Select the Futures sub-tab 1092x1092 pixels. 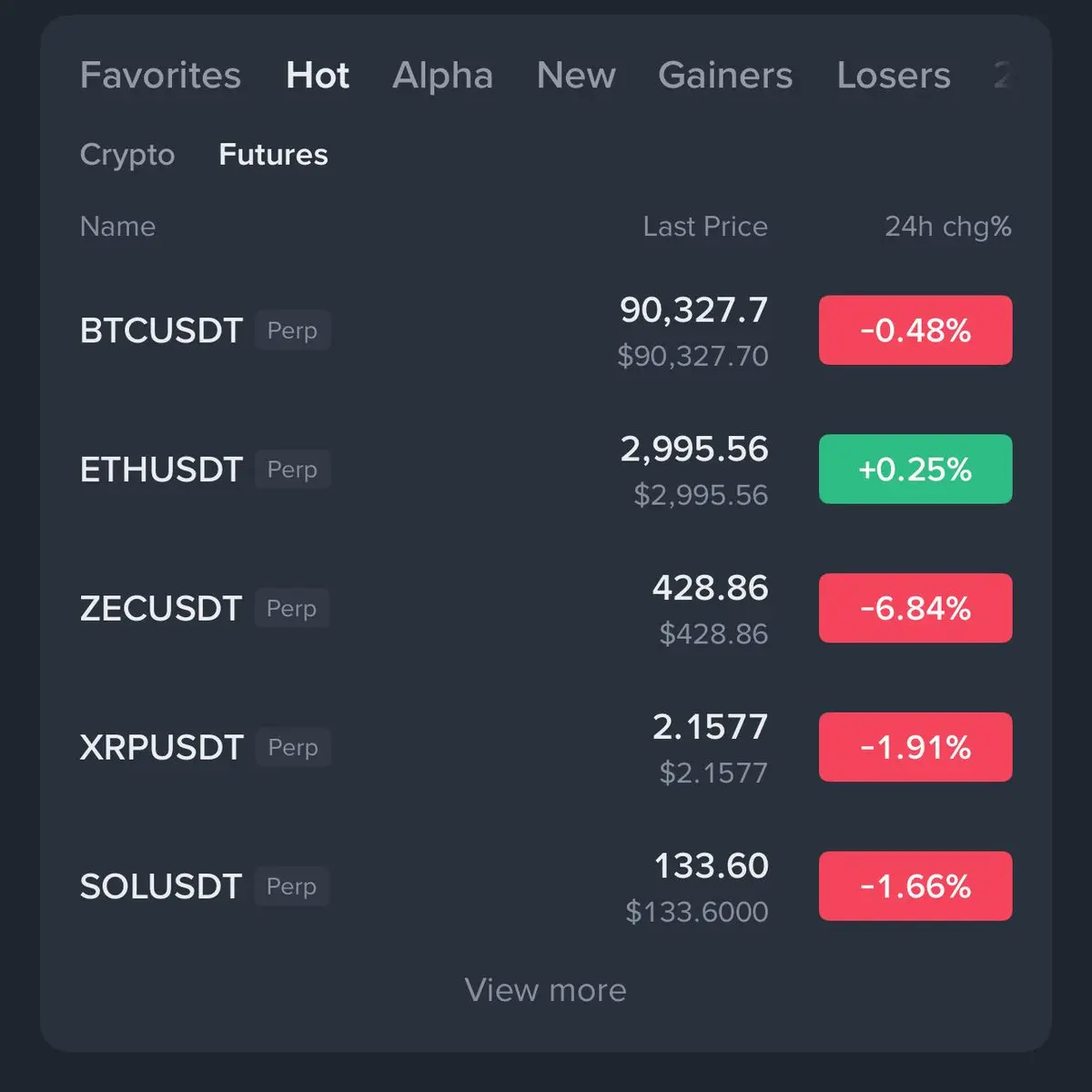coord(273,155)
